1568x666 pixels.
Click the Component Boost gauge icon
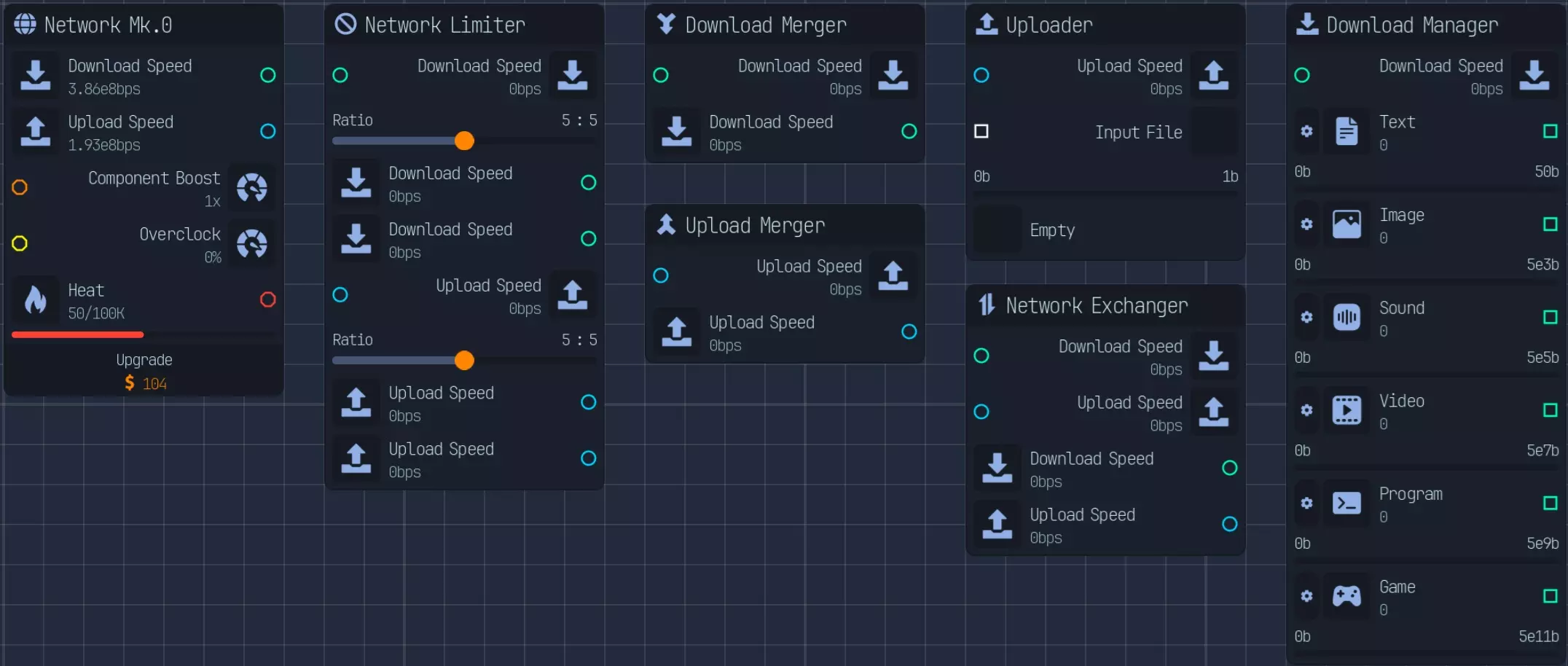[252, 187]
